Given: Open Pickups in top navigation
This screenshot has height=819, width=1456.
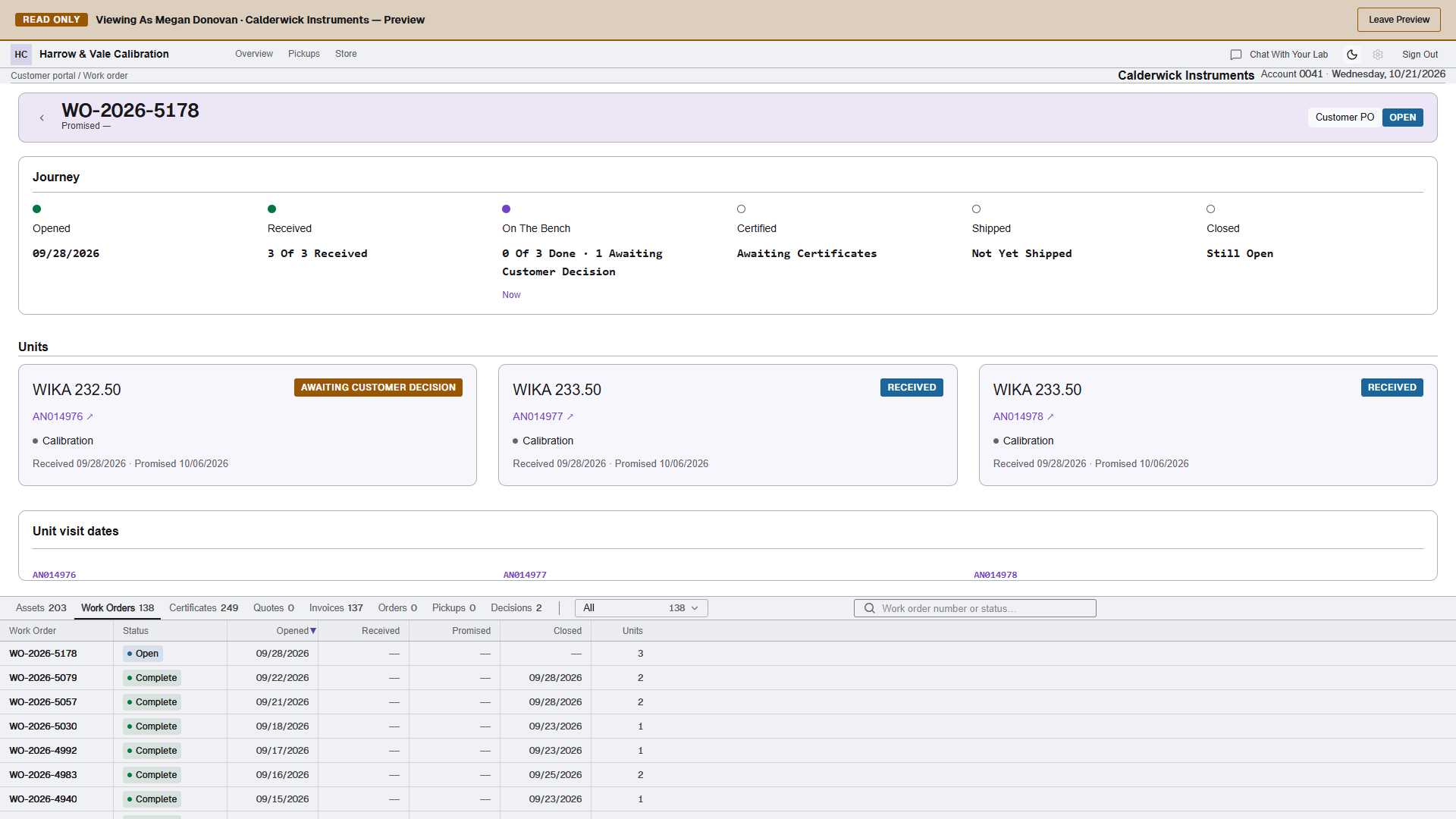Looking at the screenshot, I should click(304, 54).
